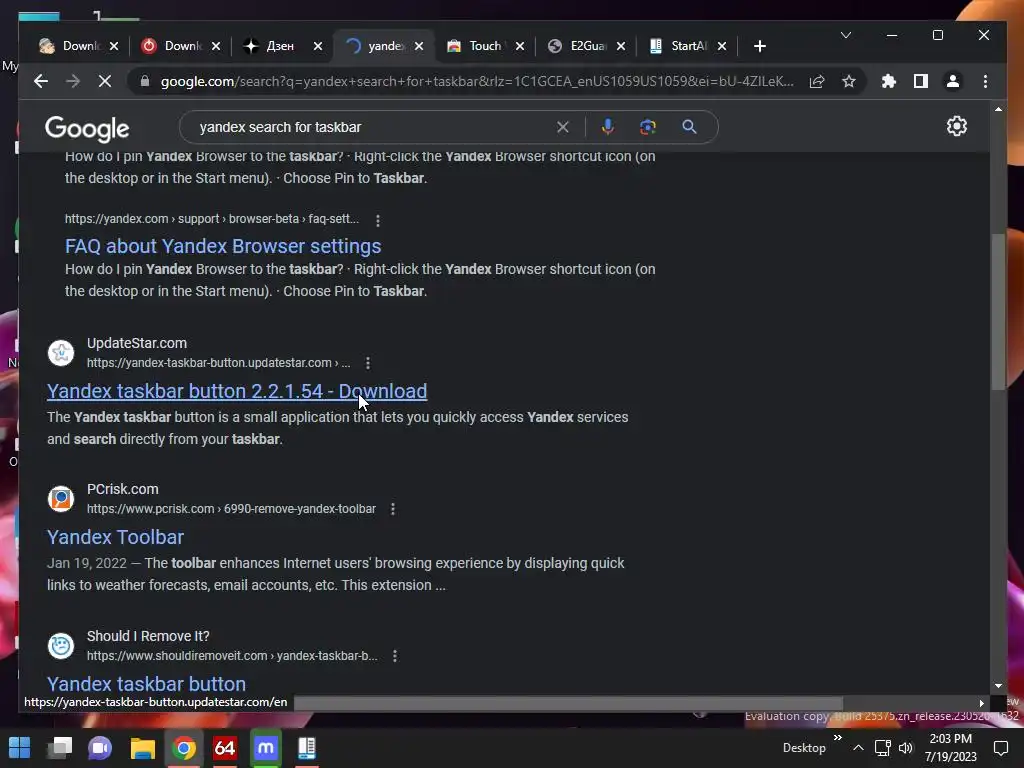
Task: Click the UpdateStar.com site name
Action: [136, 343]
